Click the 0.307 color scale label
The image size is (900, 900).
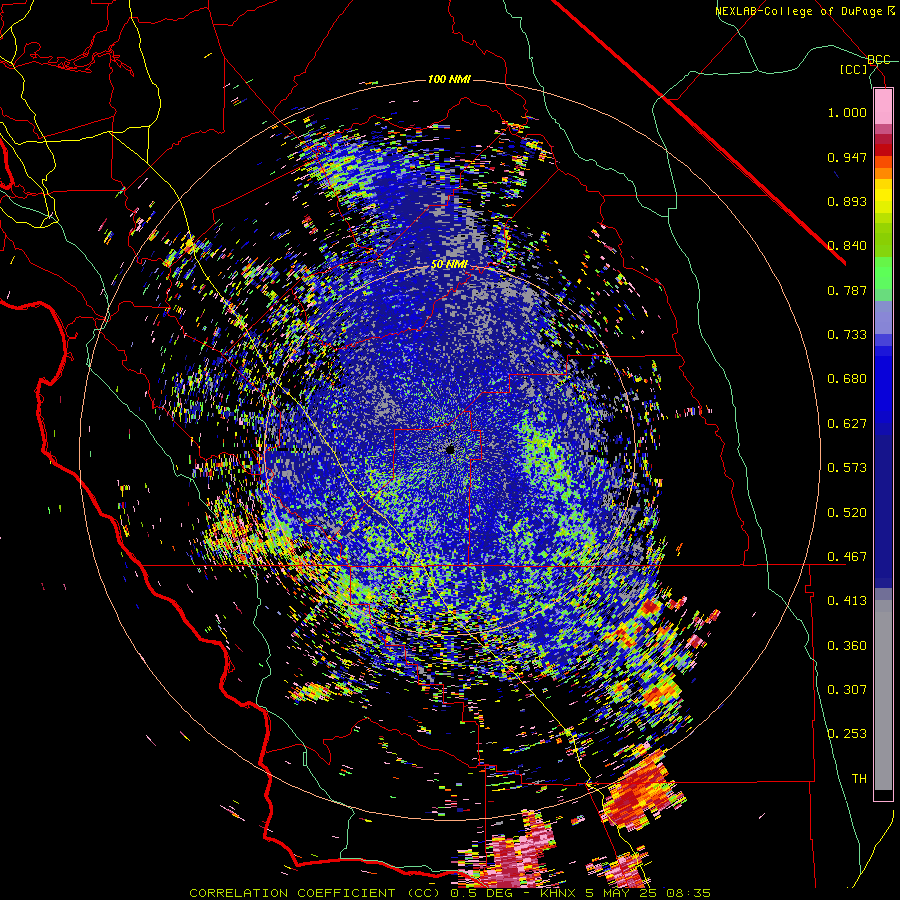tap(847, 690)
